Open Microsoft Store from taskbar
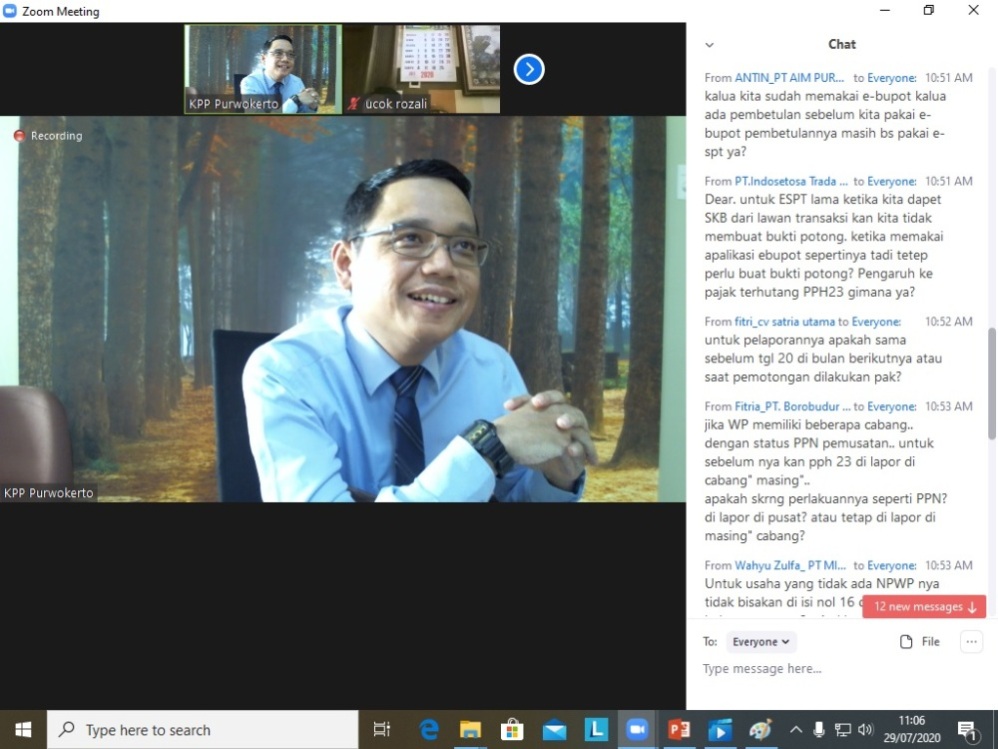Image resolution: width=998 pixels, height=749 pixels. click(512, 730)
